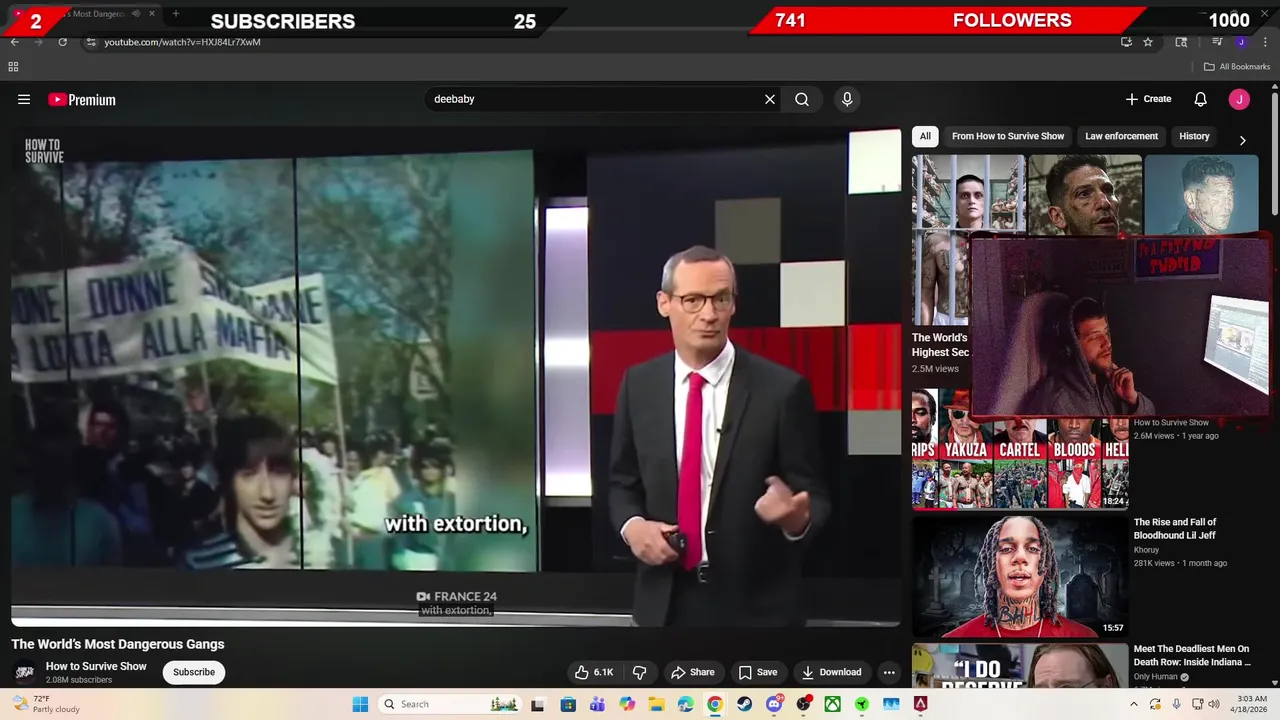Open the Create menu
This screenshot has height=720, width=1280.
tap(1148, 99)
